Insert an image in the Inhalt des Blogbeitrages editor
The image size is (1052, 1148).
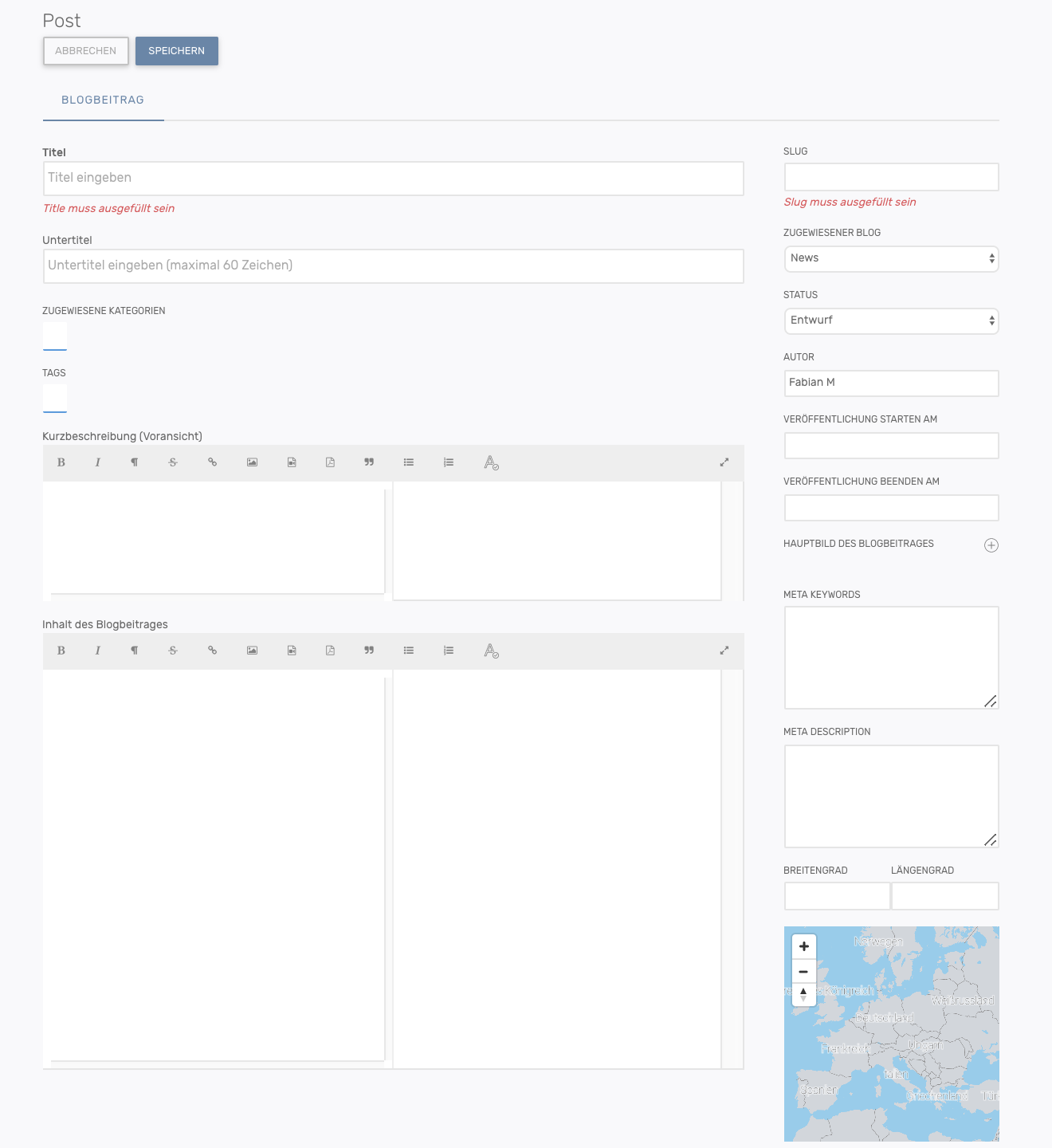pos(252,651)
